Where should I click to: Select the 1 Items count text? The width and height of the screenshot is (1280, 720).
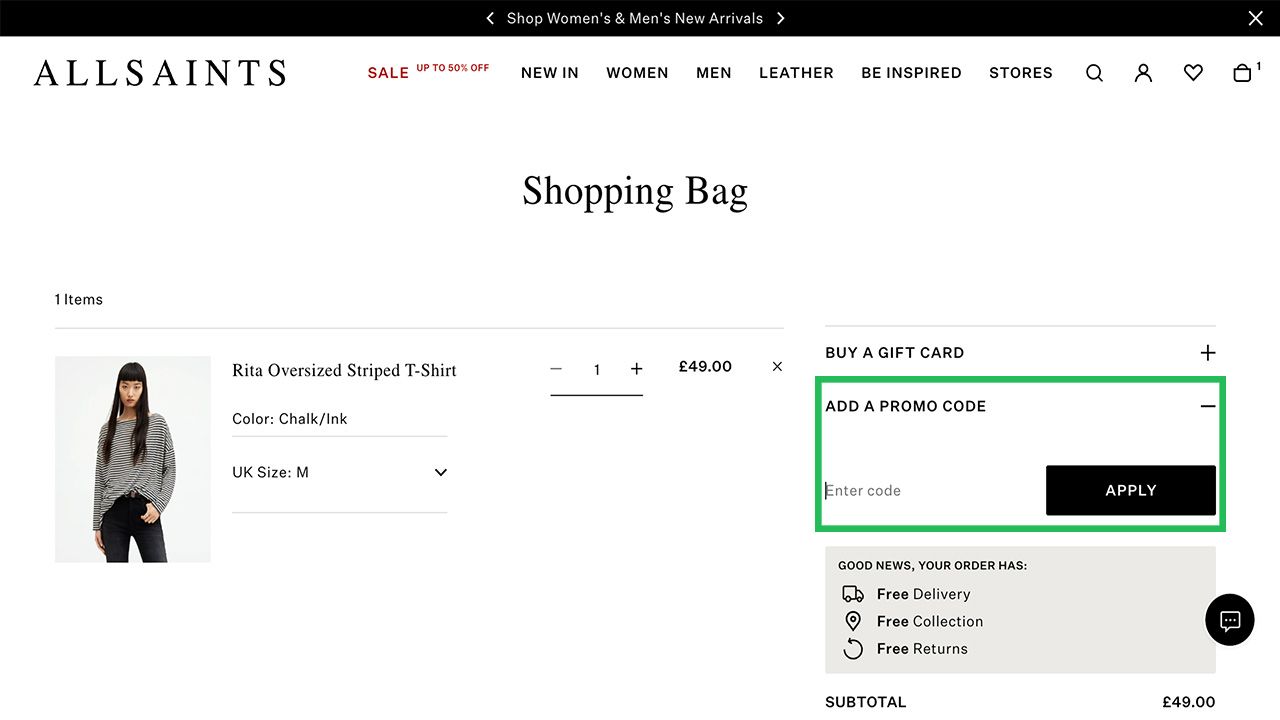coord(79,299)
